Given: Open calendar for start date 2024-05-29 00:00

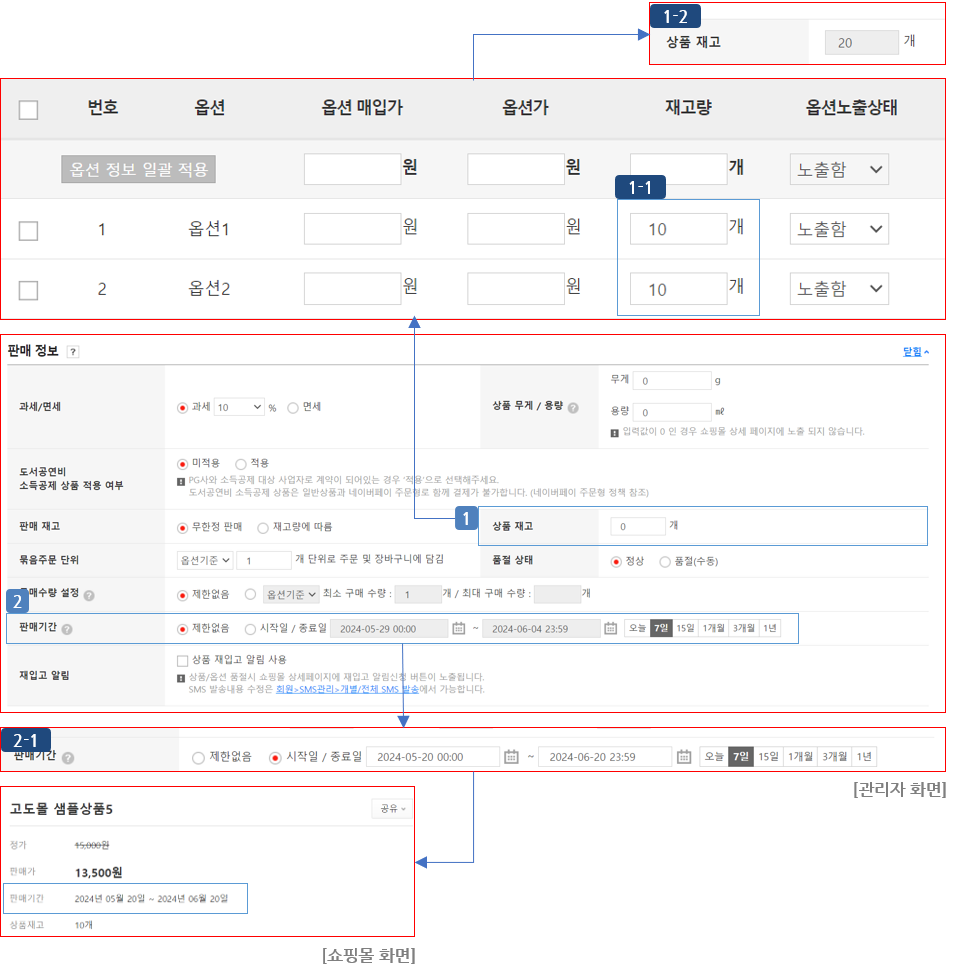Looking at the screenshot, I should 459,629.
